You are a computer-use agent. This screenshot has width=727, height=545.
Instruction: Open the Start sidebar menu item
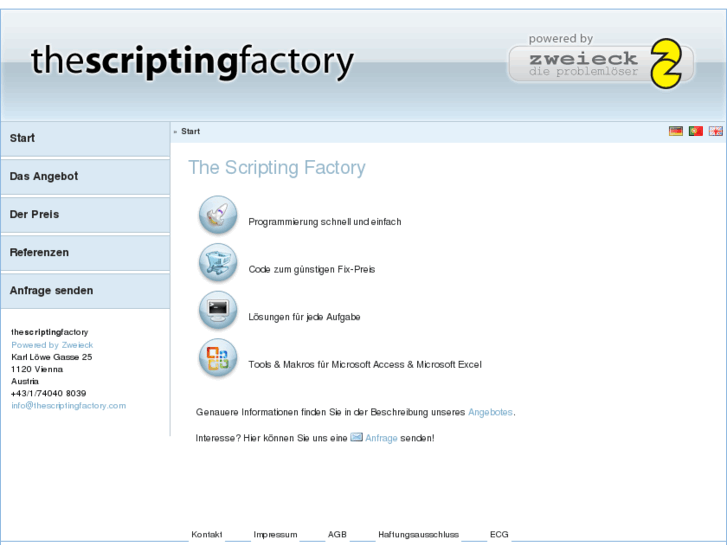click(85, 138)
